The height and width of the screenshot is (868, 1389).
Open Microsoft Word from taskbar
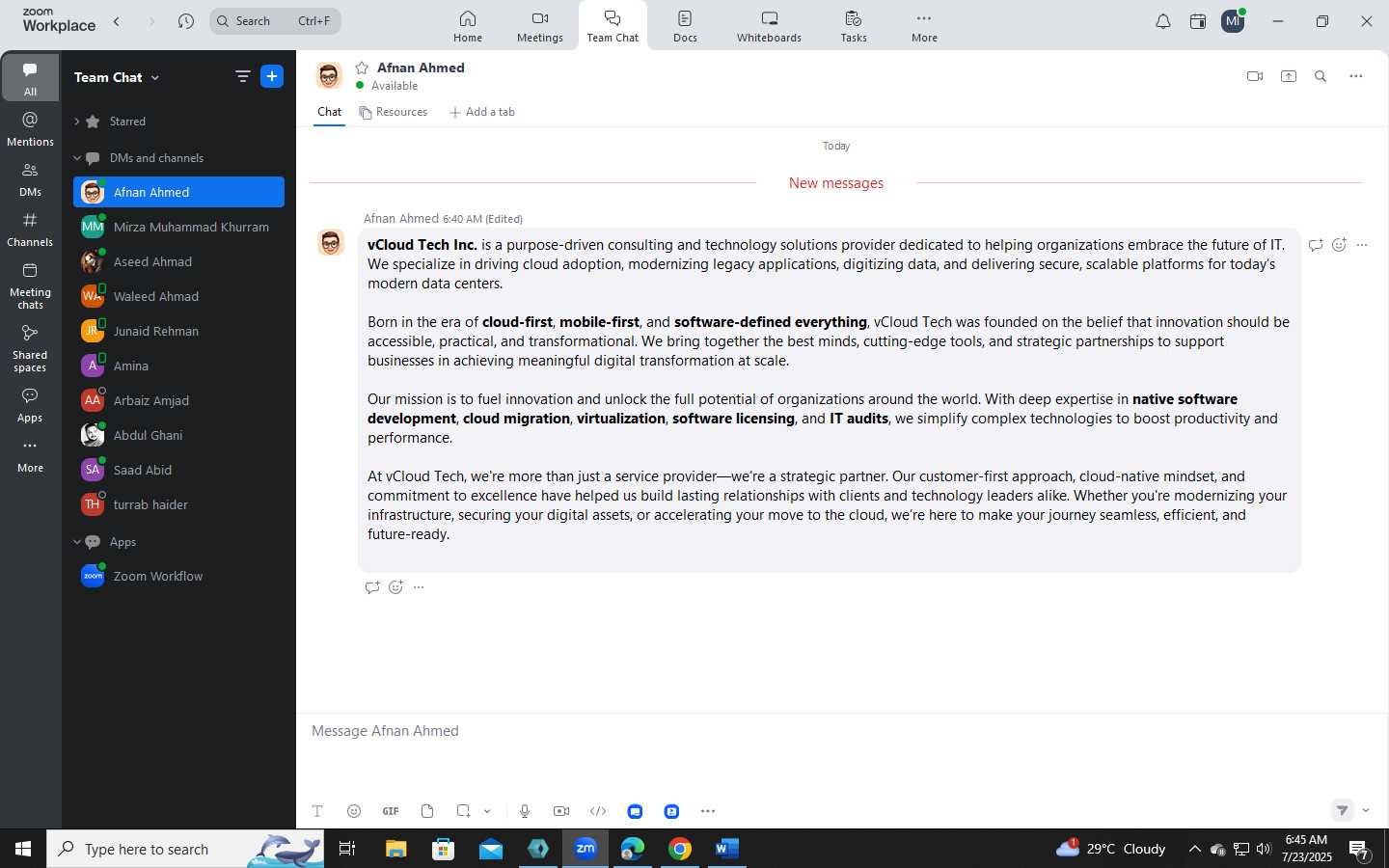(x=727, y=849)
